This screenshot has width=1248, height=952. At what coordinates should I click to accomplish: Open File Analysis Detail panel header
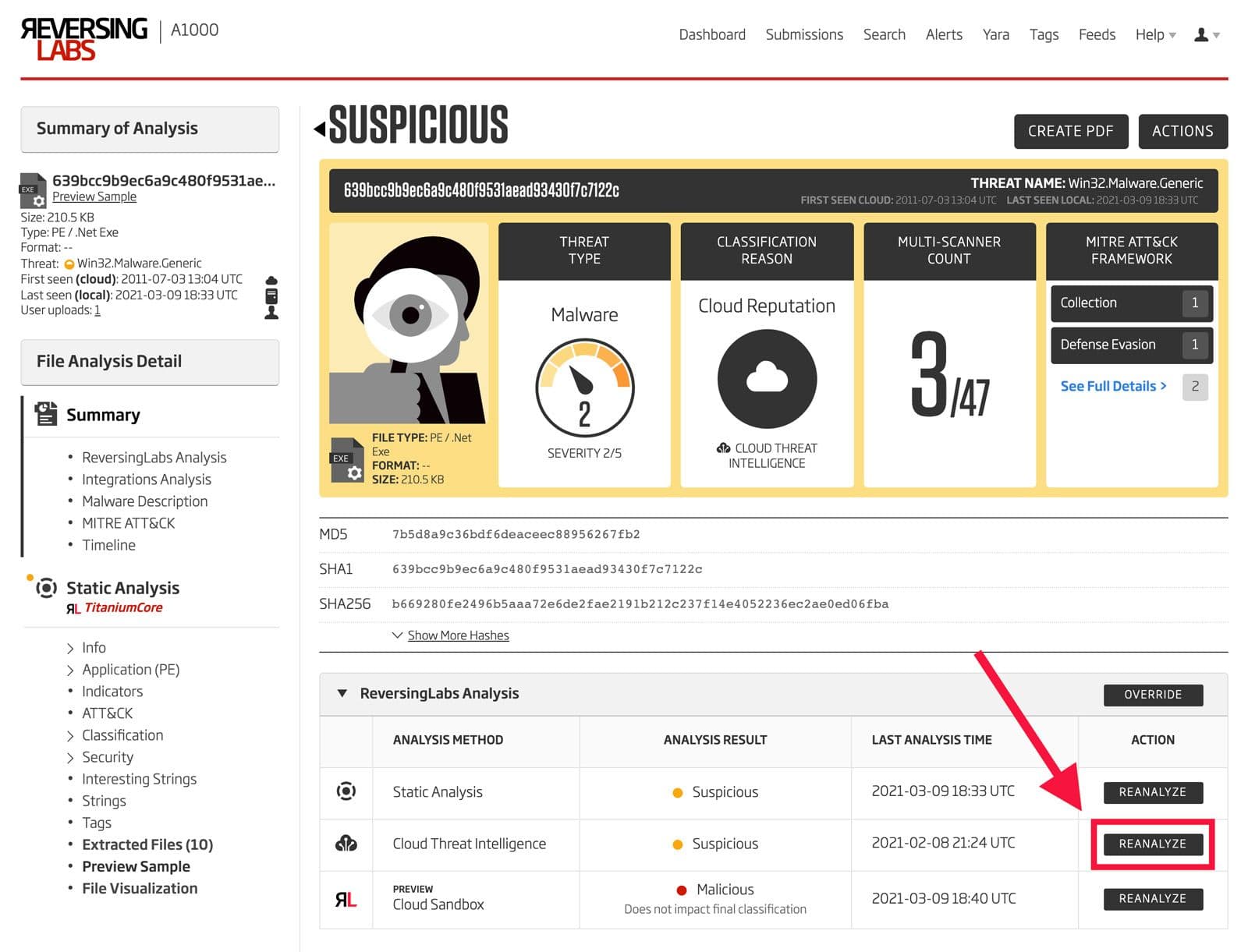(x=150, y=362)
